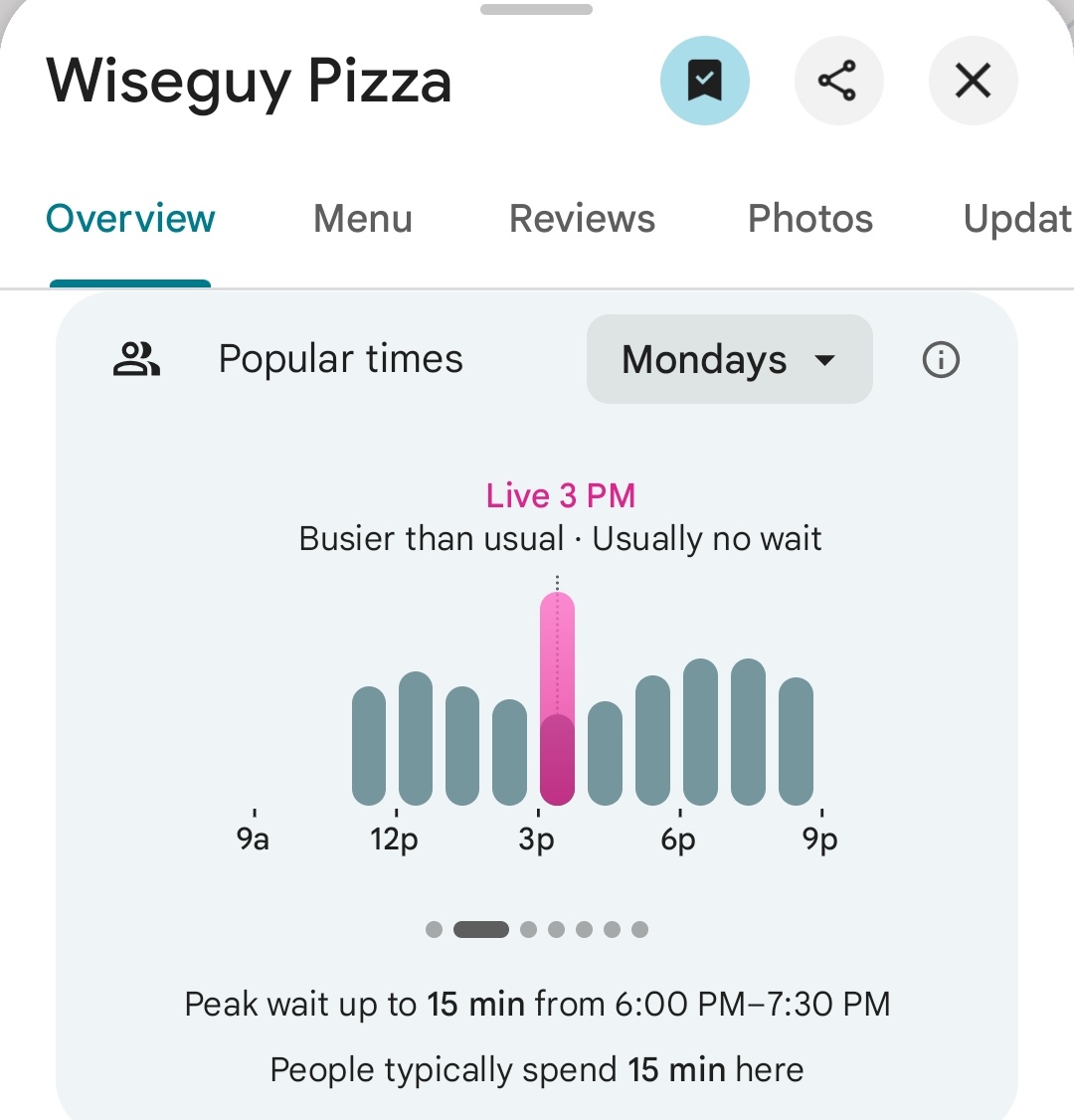
Task: Select the first page indicator dot
Action: pos(434,929)
